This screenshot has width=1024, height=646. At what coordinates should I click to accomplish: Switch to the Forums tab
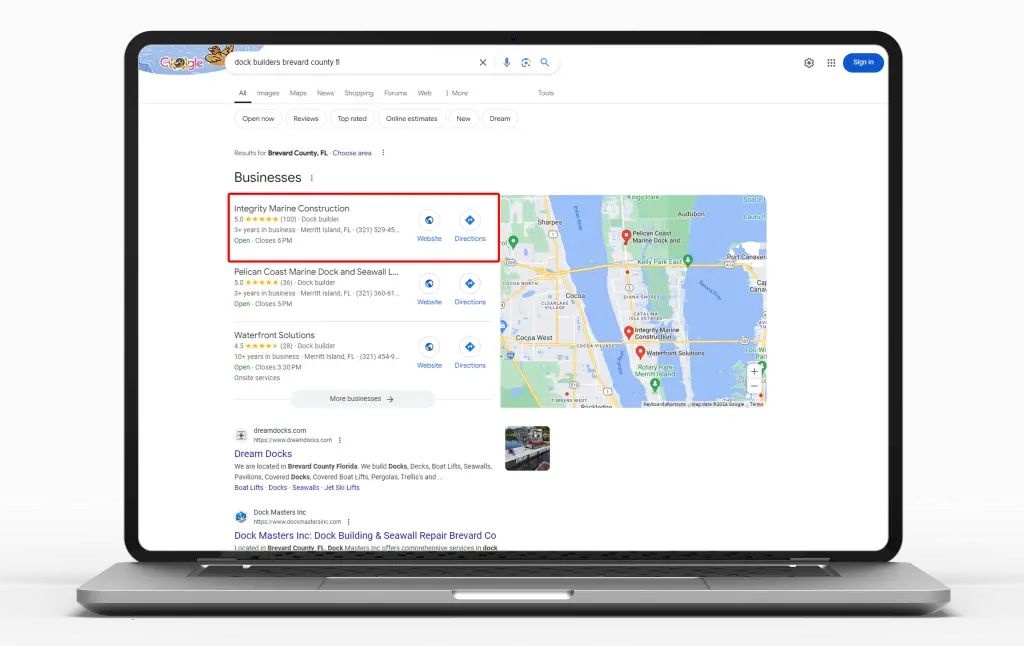click(x=395, y=93)
